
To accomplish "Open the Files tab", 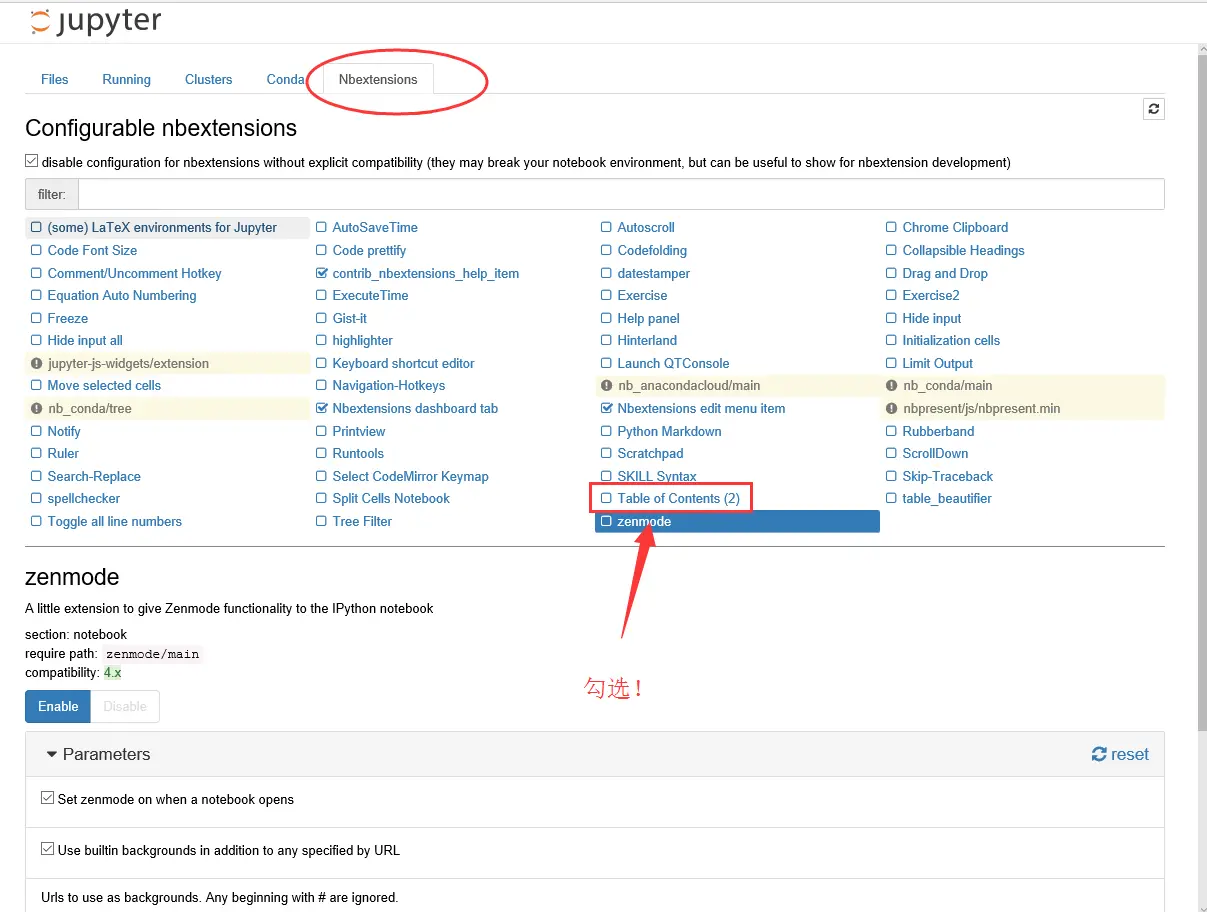I will 55,79.
